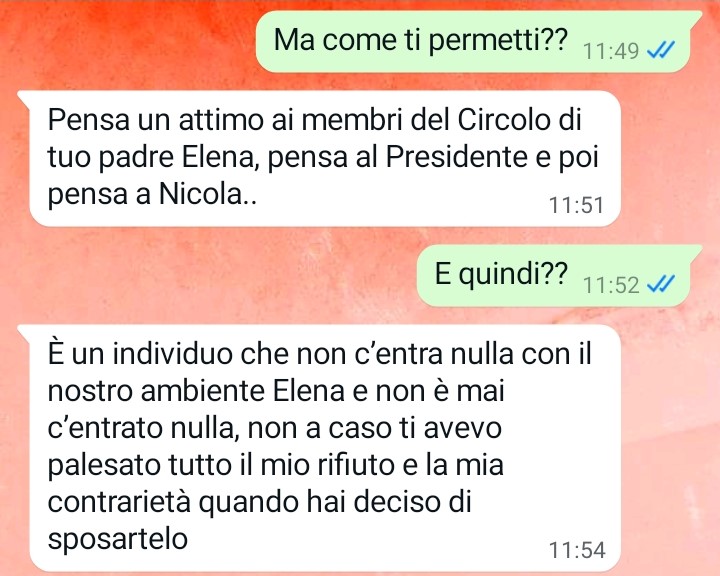This screenshot has height=576, width=720.
Task: Tap the name 'Nicola' in the message
Action: [200, 194]
